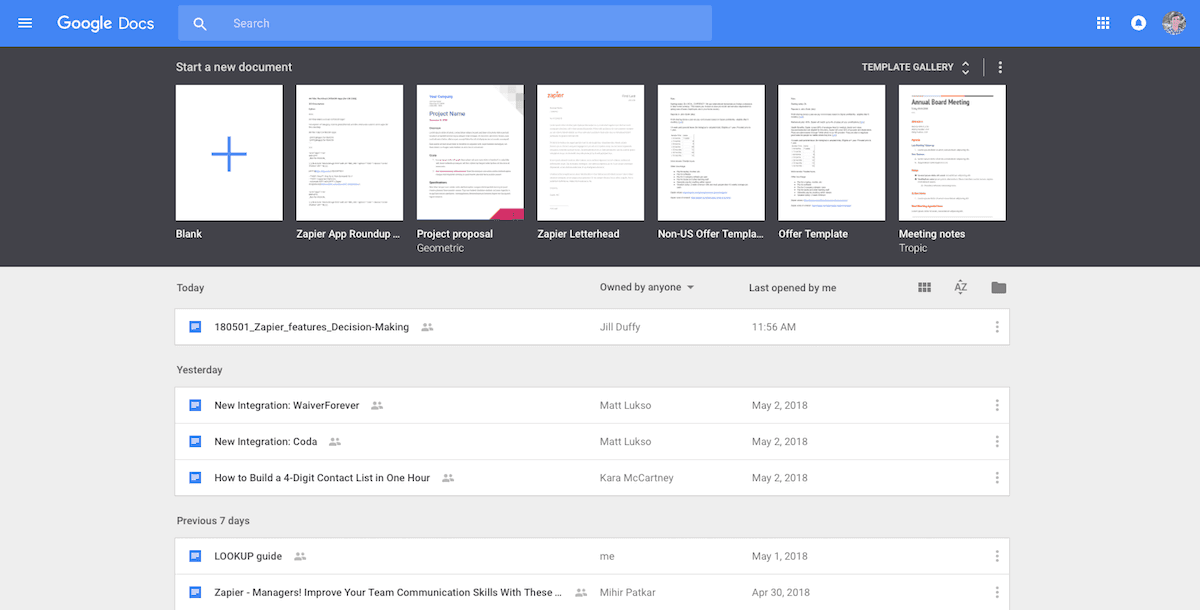
Task: Click shared icon beside New Integration: Coda
Action: pos(335,442)
